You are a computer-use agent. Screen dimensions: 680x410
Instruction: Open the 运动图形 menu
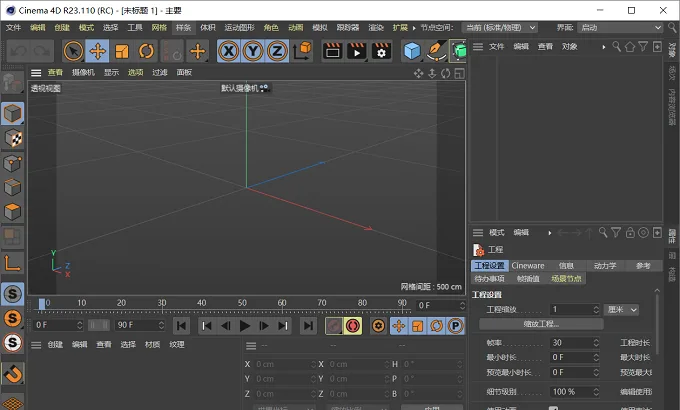coord(239,27)
